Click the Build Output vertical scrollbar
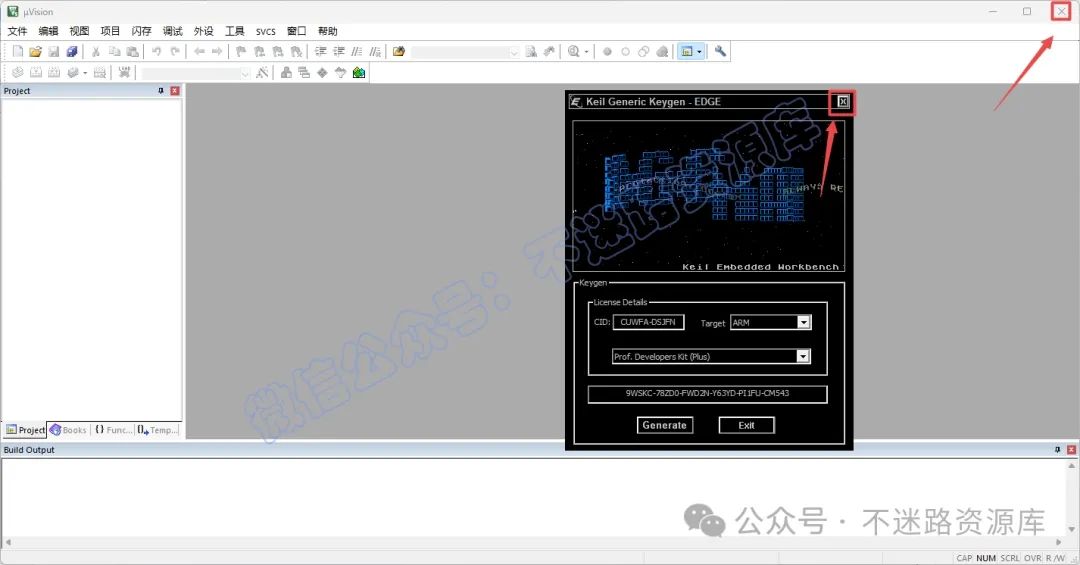The image size is (1080, 565). point(1071,497)
